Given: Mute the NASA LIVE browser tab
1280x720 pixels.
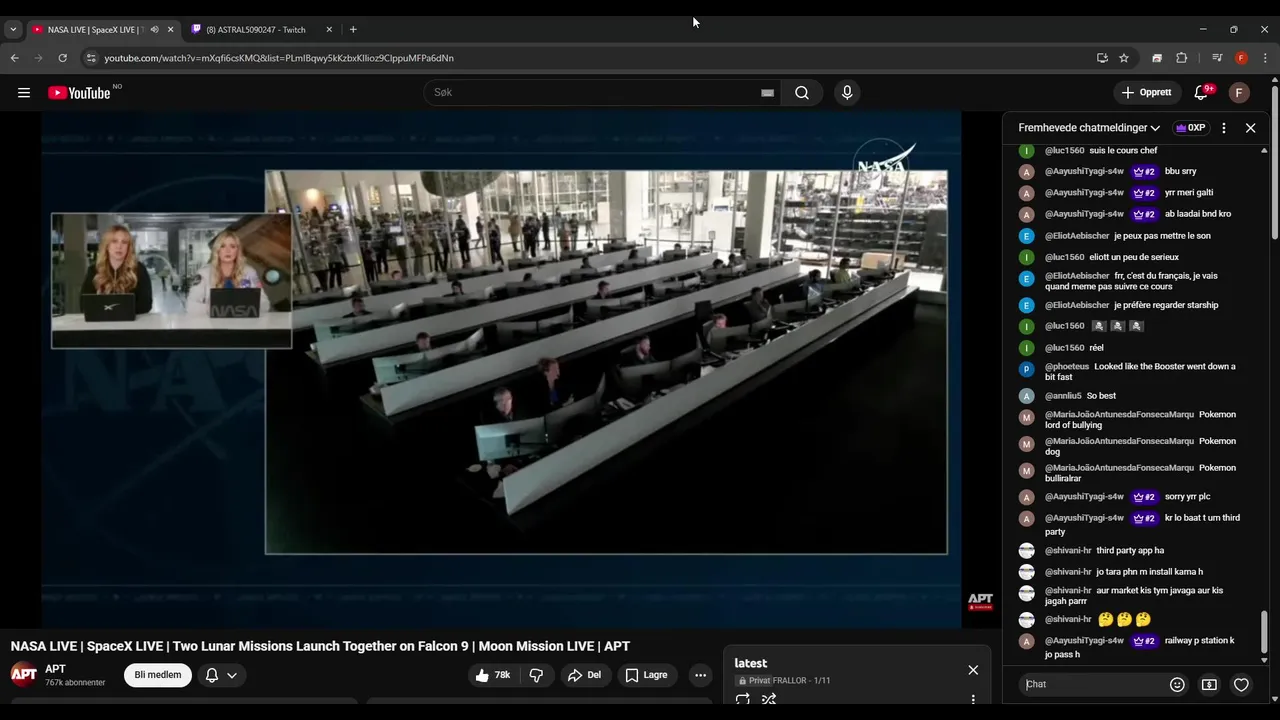Looking at the screenshot, I should coord(154,30).
